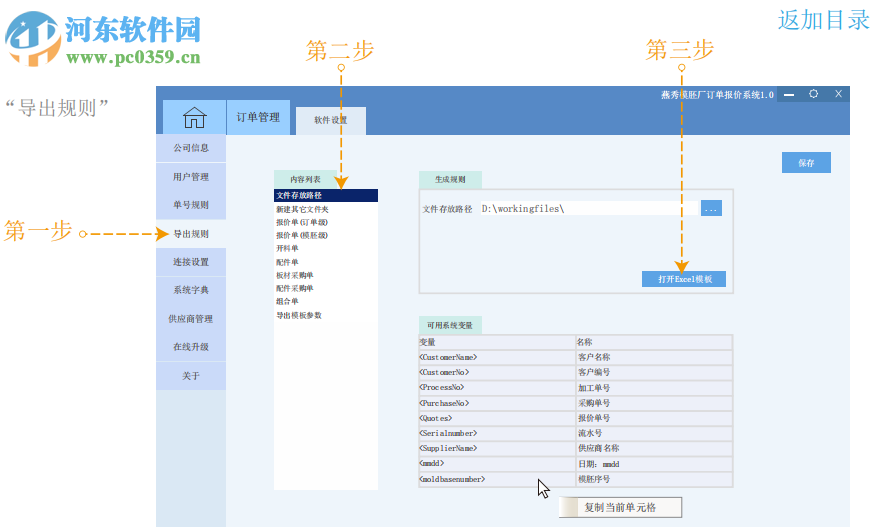This screenshot has width=880, height=527.
Task: Select the <Serialnumber> variable cell
Action: (x=497, y=433)
